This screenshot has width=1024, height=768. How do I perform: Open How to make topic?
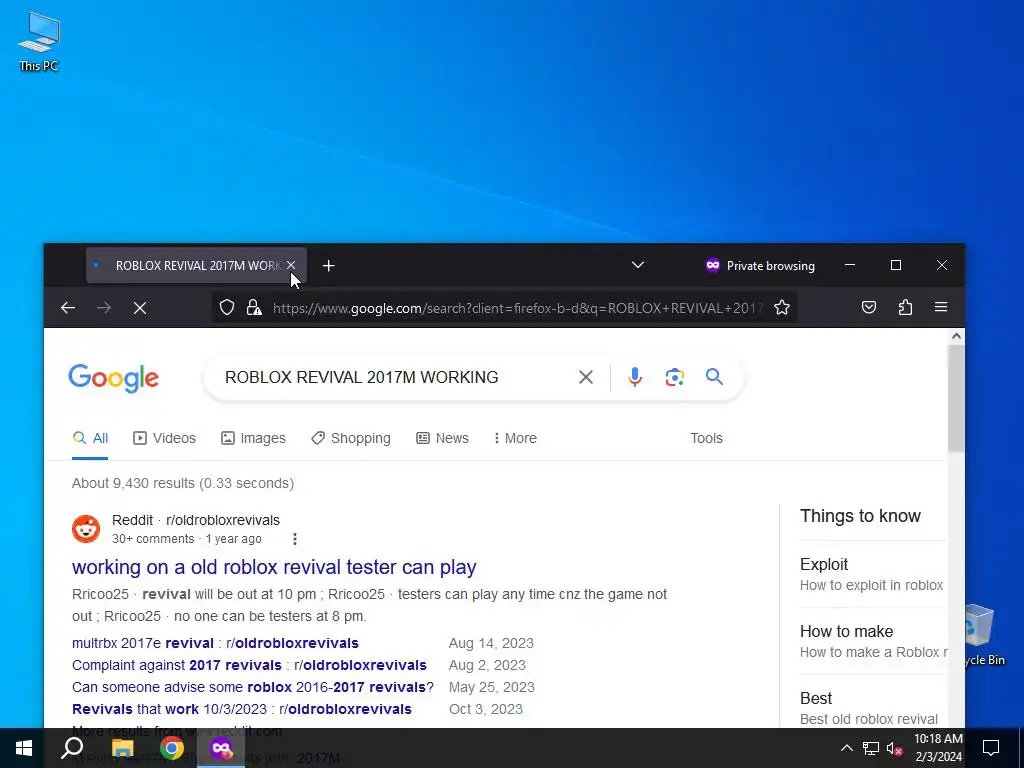pos(872,641)
